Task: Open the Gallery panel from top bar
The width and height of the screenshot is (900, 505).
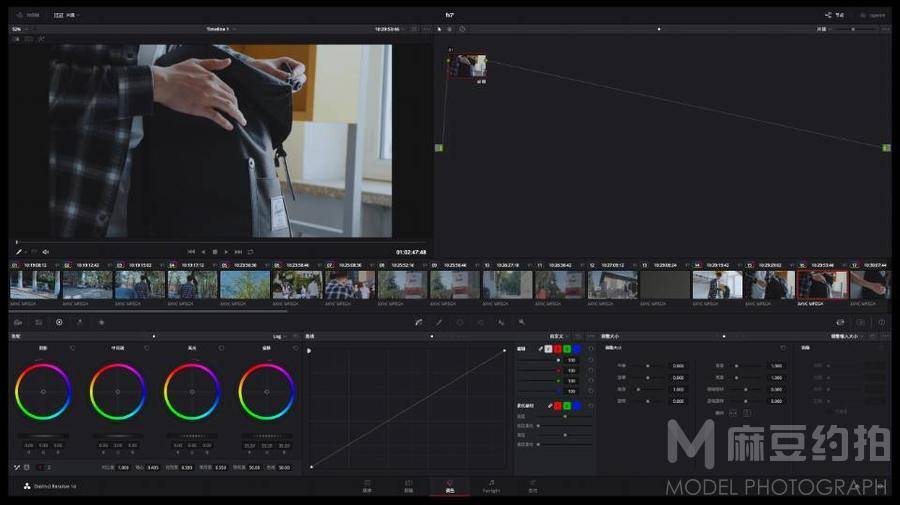Action: click(28, 15)
